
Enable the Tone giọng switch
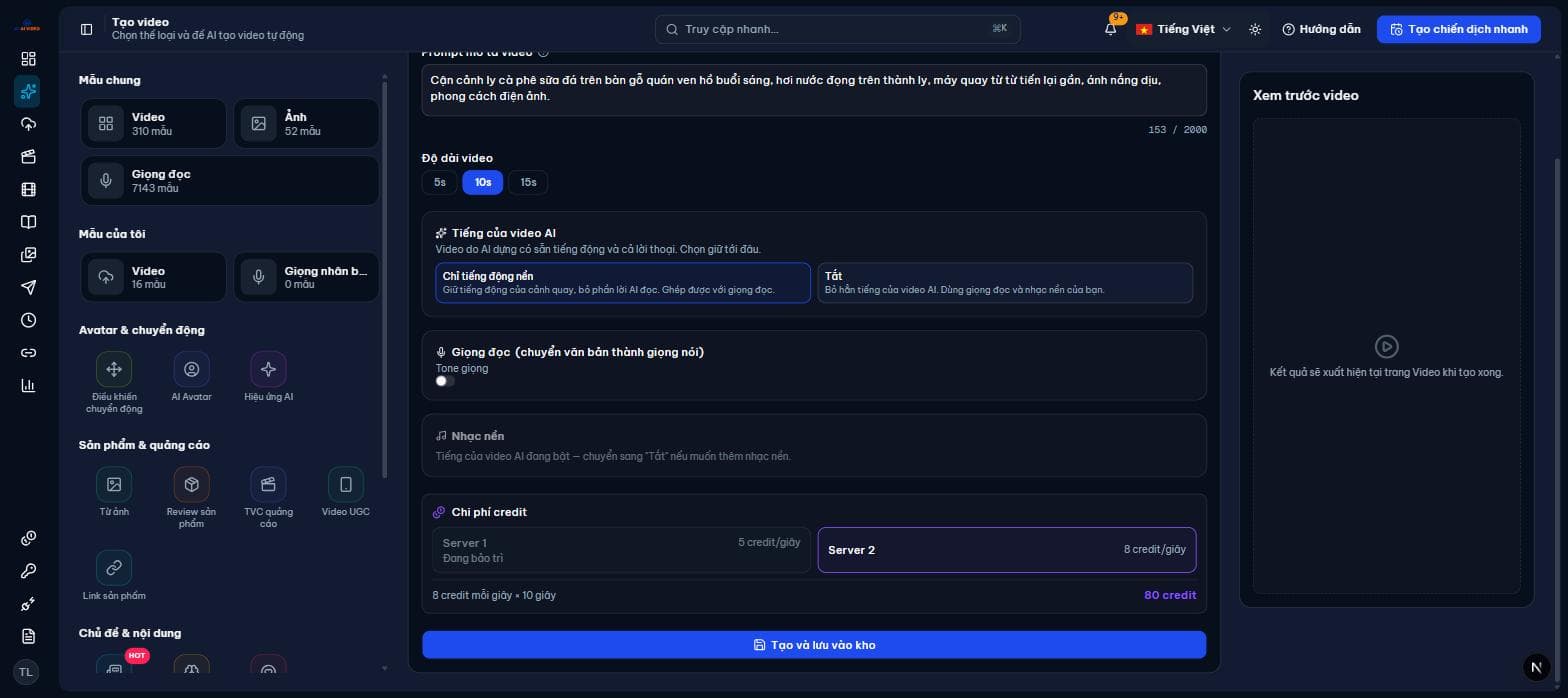(445, 381)
